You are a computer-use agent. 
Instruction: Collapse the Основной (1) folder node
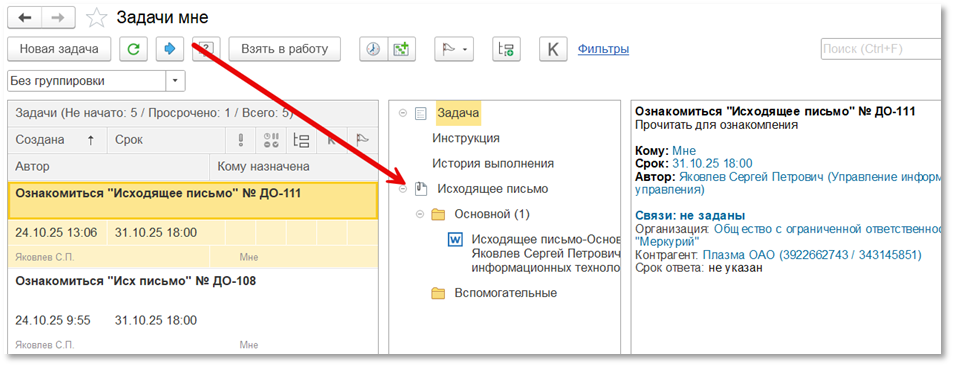[419, 214]
